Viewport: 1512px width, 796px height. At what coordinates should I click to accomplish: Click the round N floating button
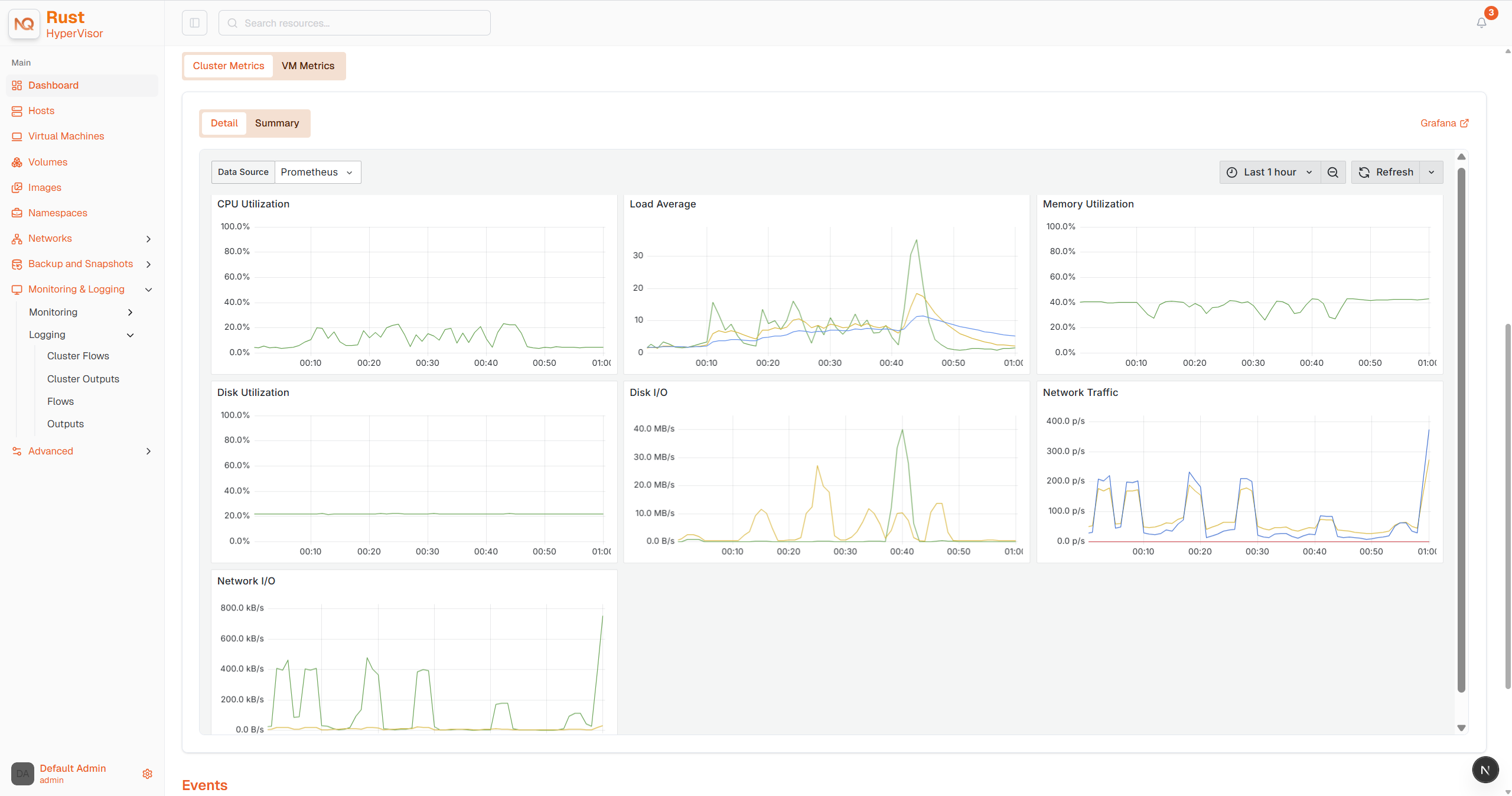coord(1485,770)
